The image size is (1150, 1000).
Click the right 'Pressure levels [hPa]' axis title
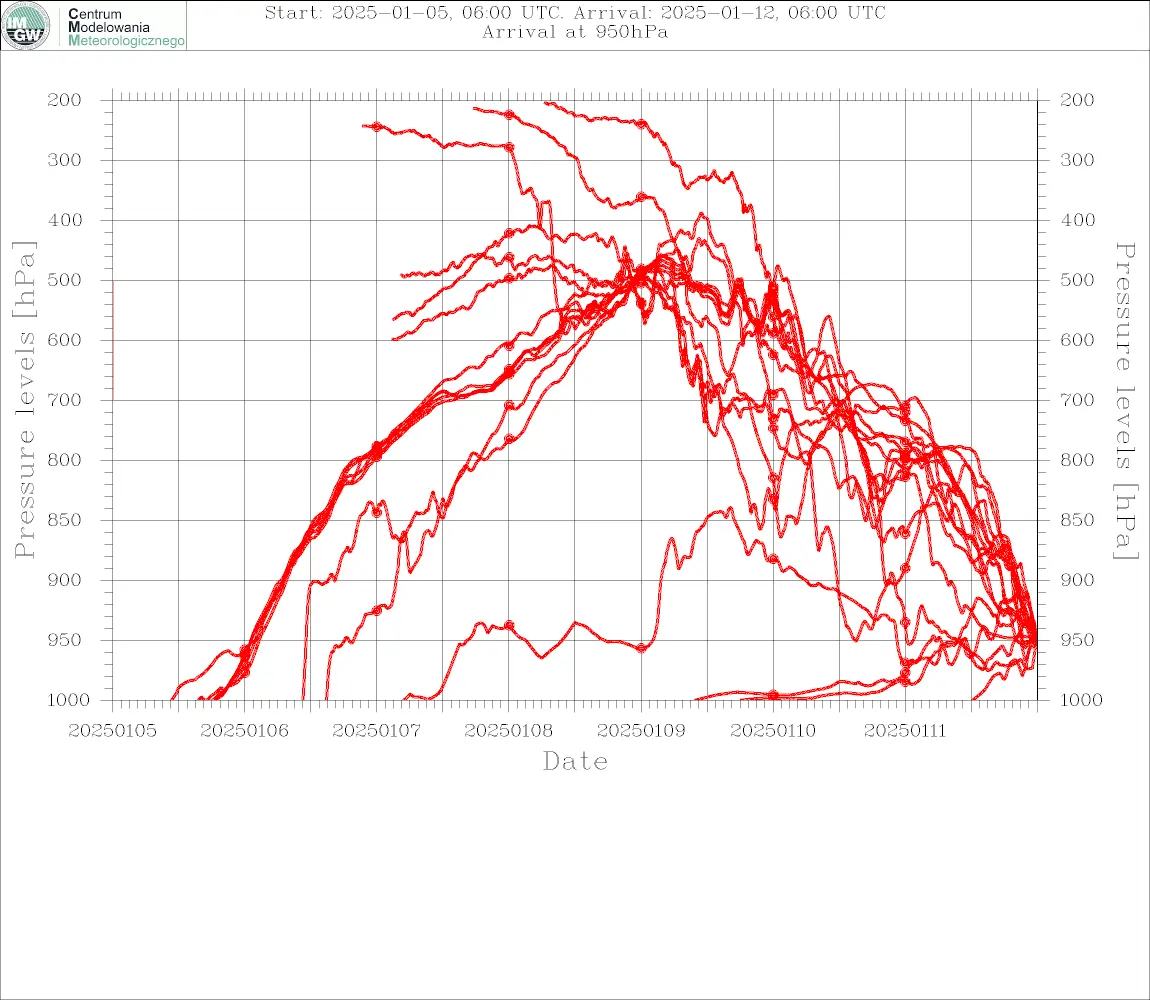1126,401
